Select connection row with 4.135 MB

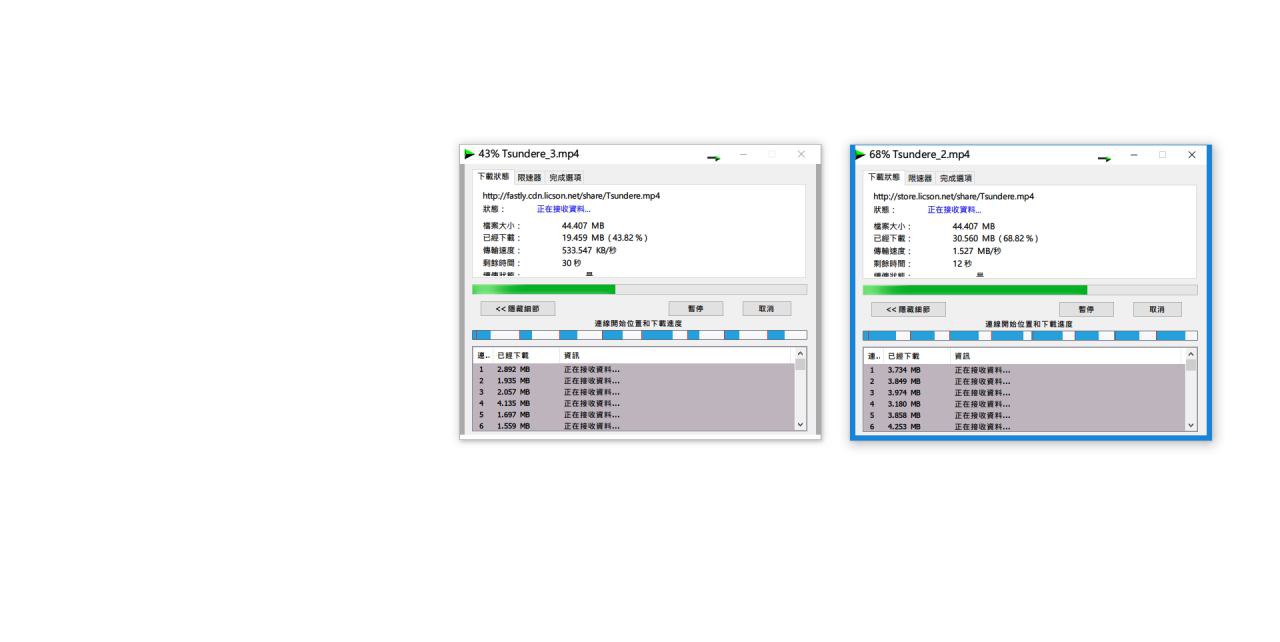click(633, 403)
